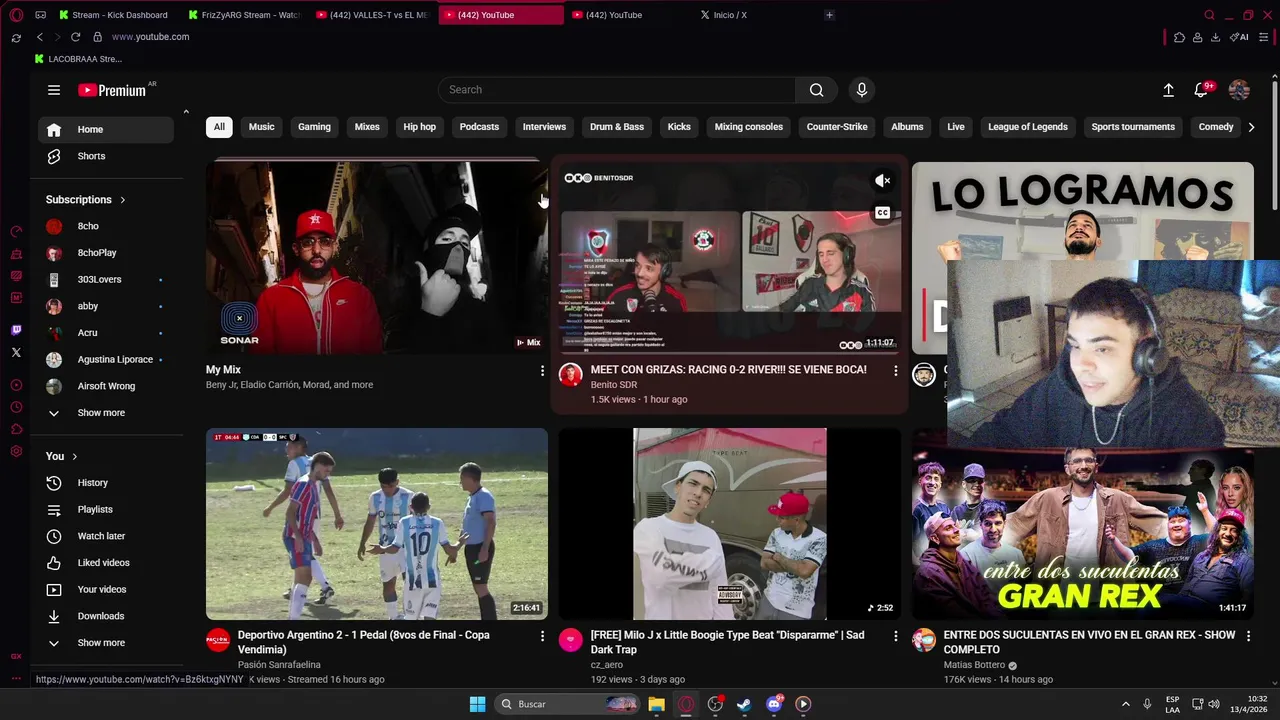Open sidebar history clock icon
The width and height of the screenshot is (1280, 720).
(16, 407)
